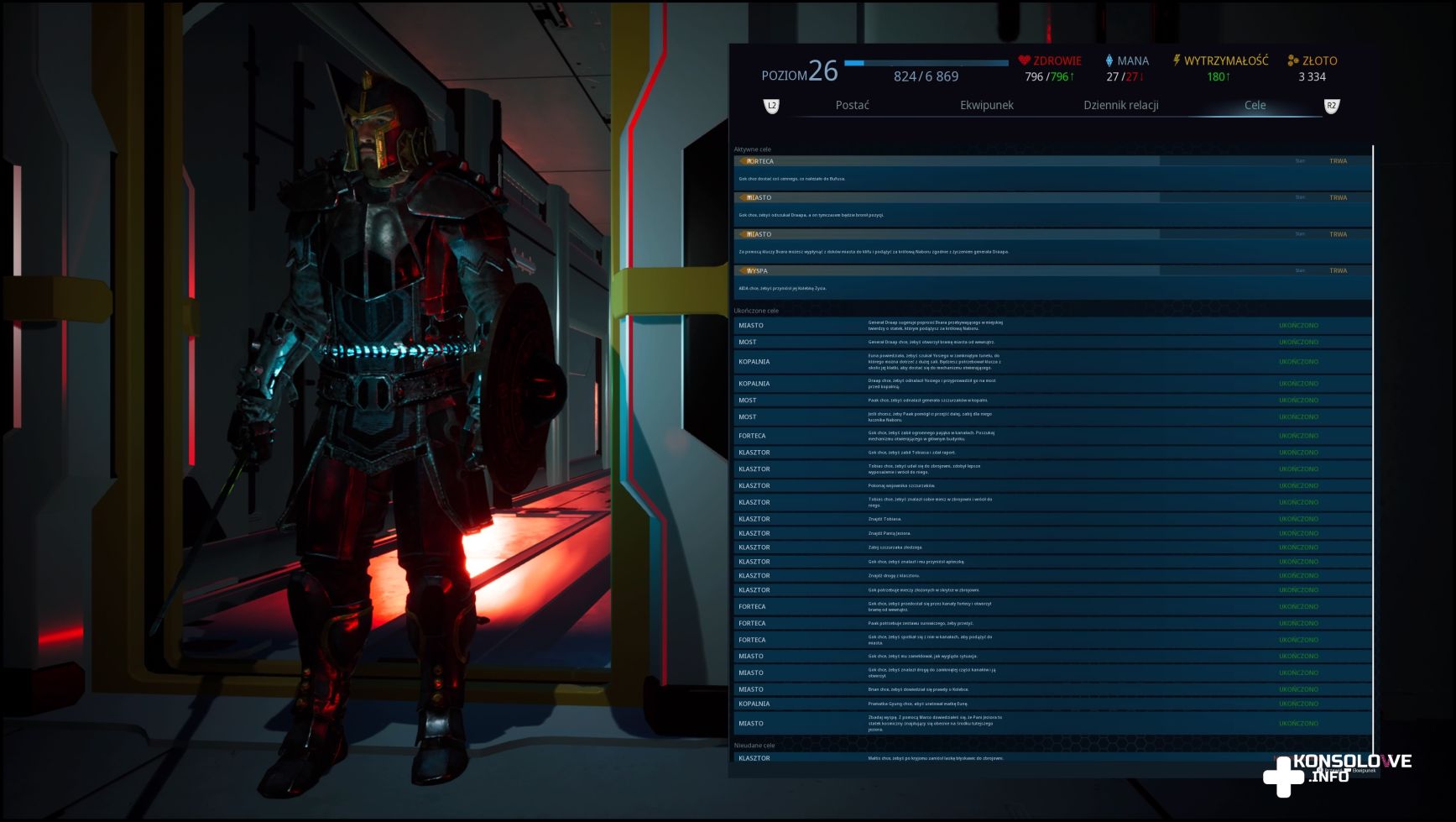Select the Cele tab
Screen dimensions: 1456x822
[x=1255, y=106]
